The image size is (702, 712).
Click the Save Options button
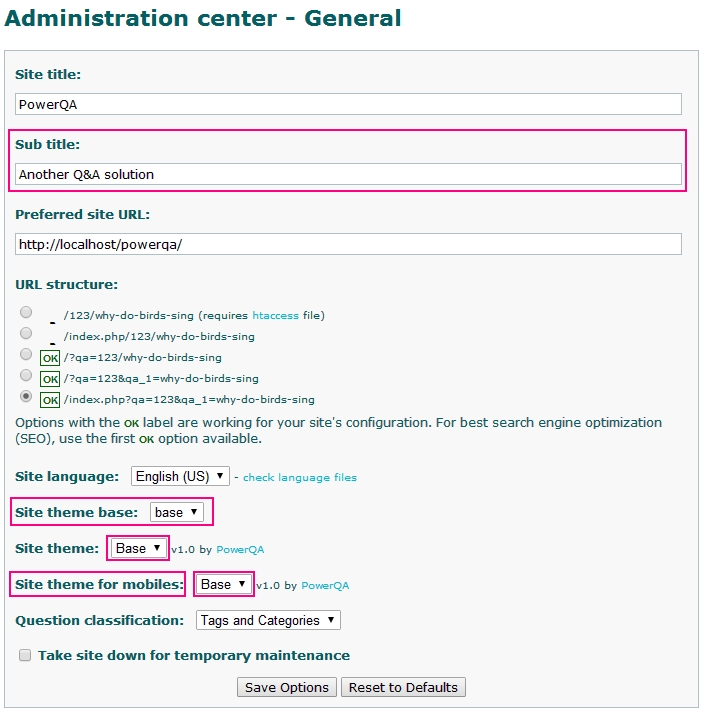(x=287, y=687)
